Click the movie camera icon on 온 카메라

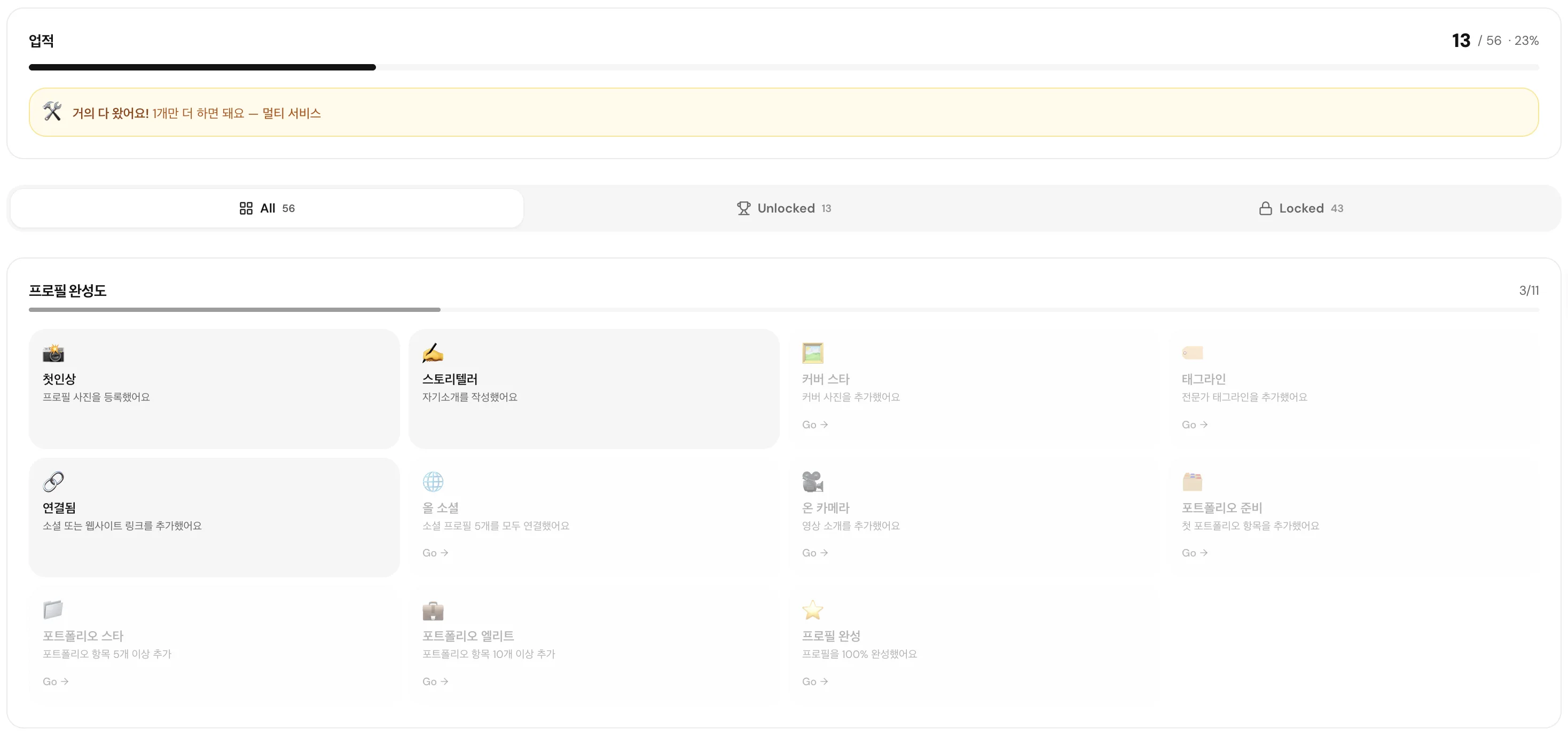coord(813,481)
